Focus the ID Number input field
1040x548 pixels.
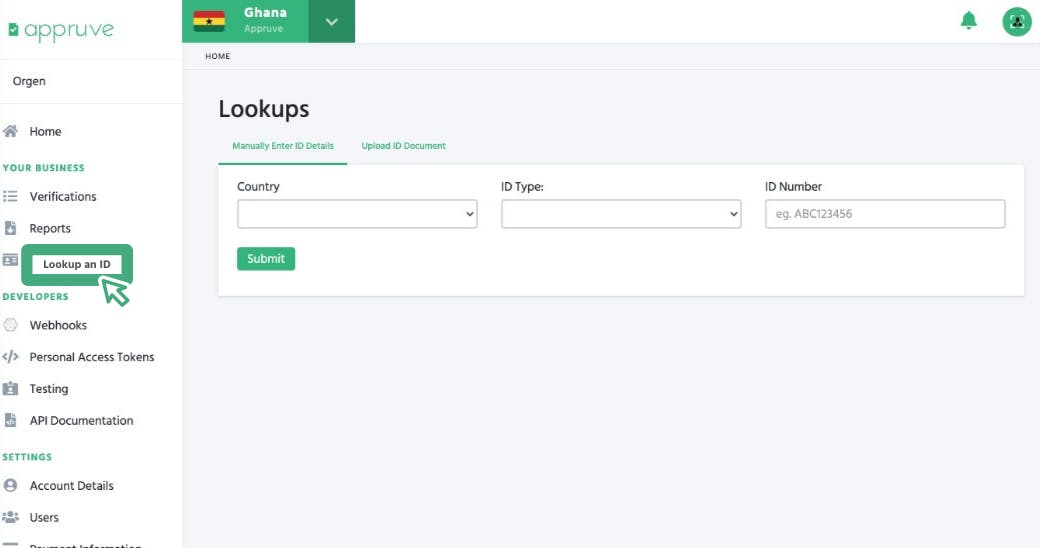click(885, 214)
